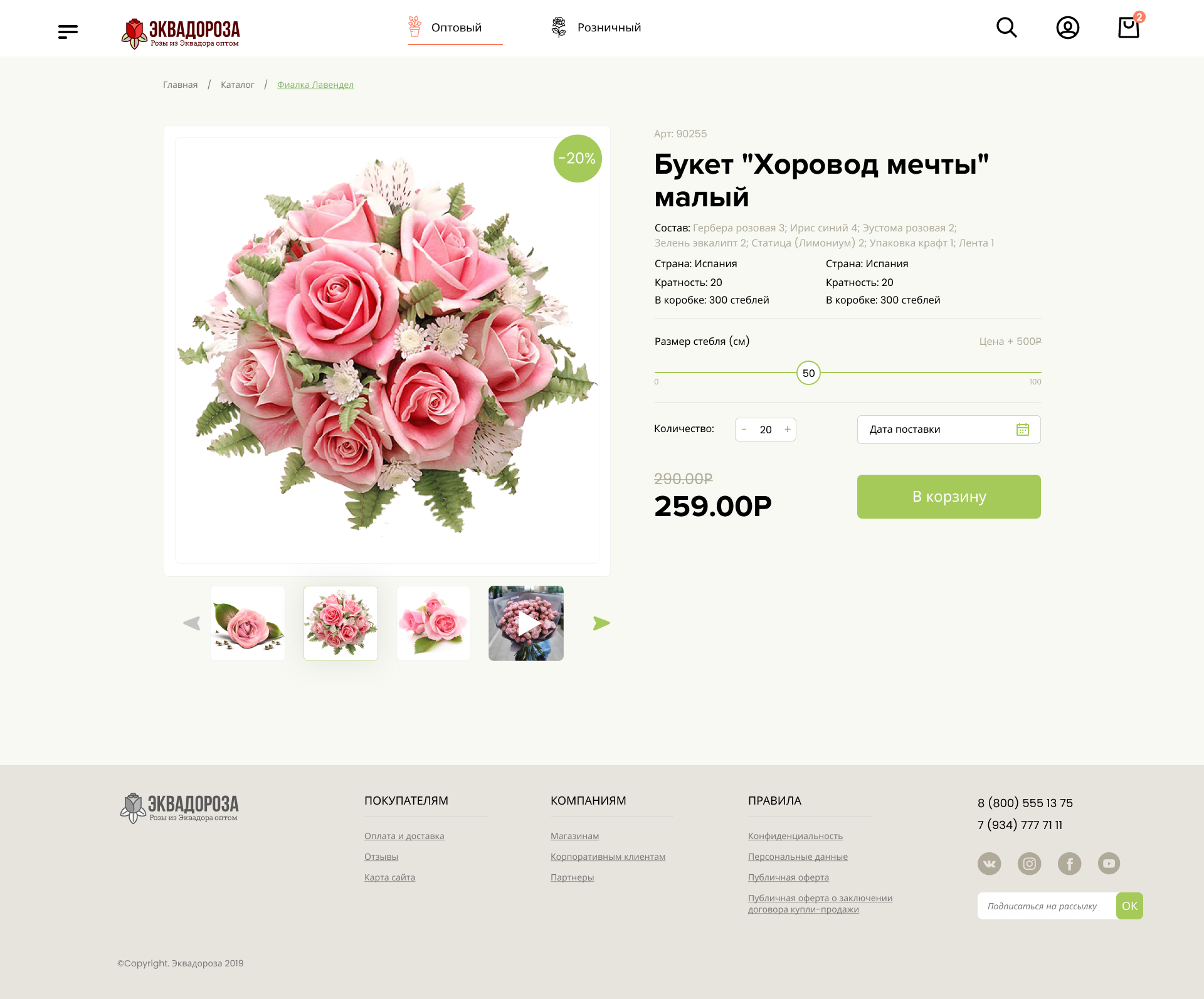This screenshot has width=1204, height=999.
Task: Decrease quantity with minus button
Action: point(744,430)
